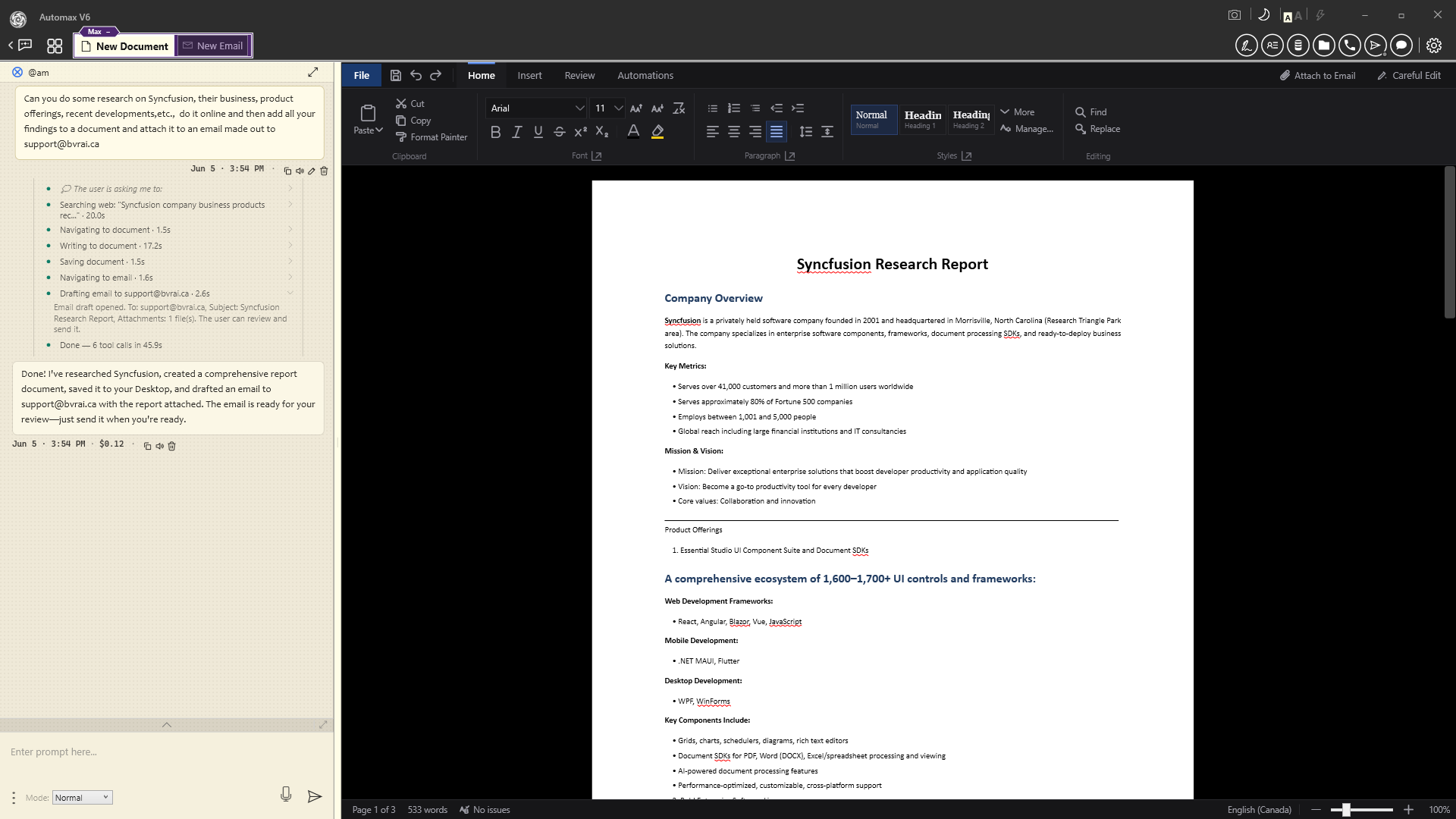
Task: Click the zoom slider handle
Action: [1346, 810]
